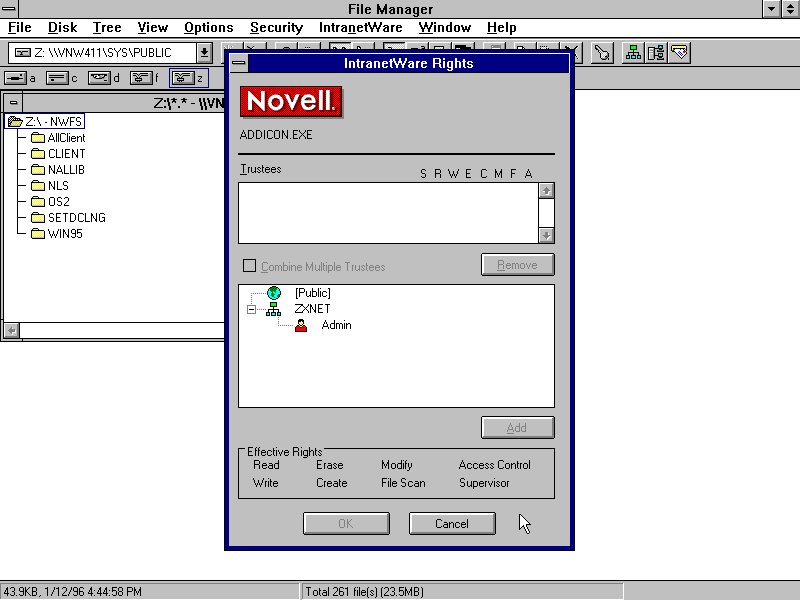800x600 pixels.
Task: Click the OS2 folder icon
Action: [x=38, y=202]
